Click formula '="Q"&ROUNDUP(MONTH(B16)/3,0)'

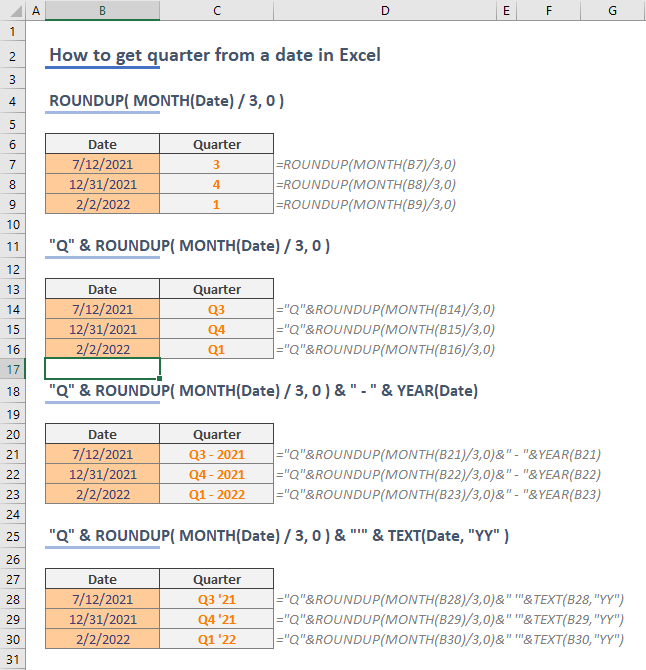[385, 350]
